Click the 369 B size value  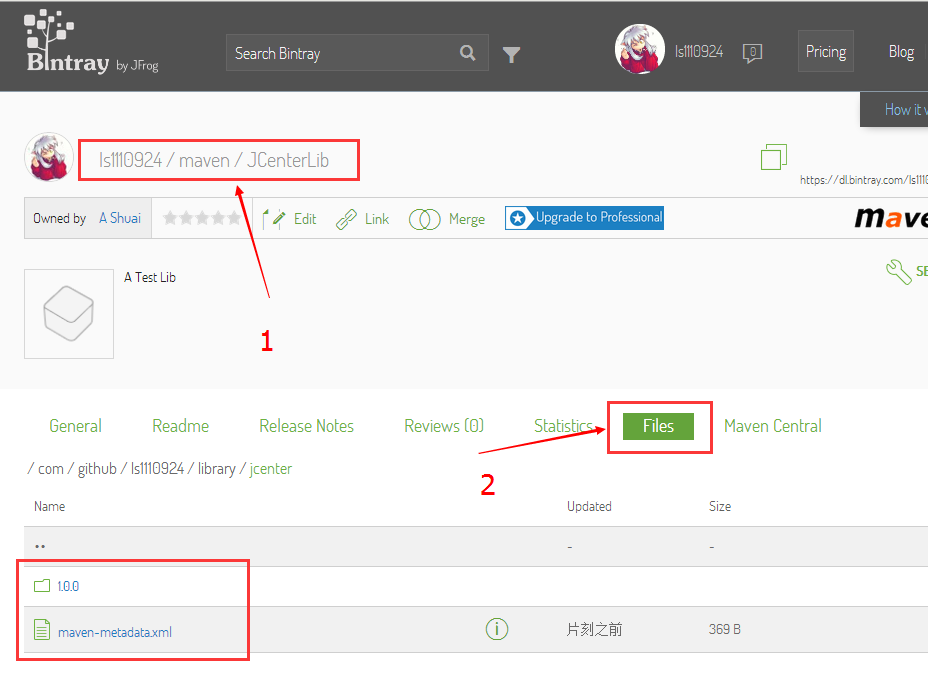coord(725,629)
